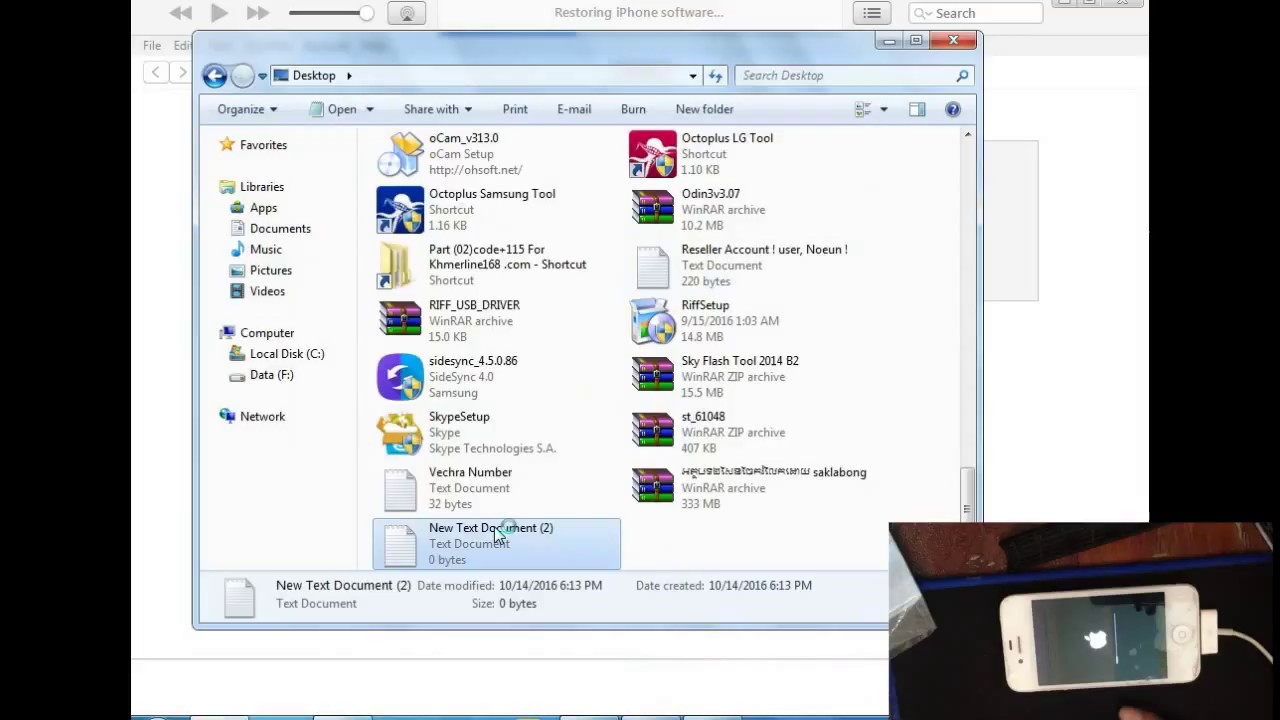Open the Pictures library
The width and height of the screenshot is (1280, 720).
click(x=270, y=271)
